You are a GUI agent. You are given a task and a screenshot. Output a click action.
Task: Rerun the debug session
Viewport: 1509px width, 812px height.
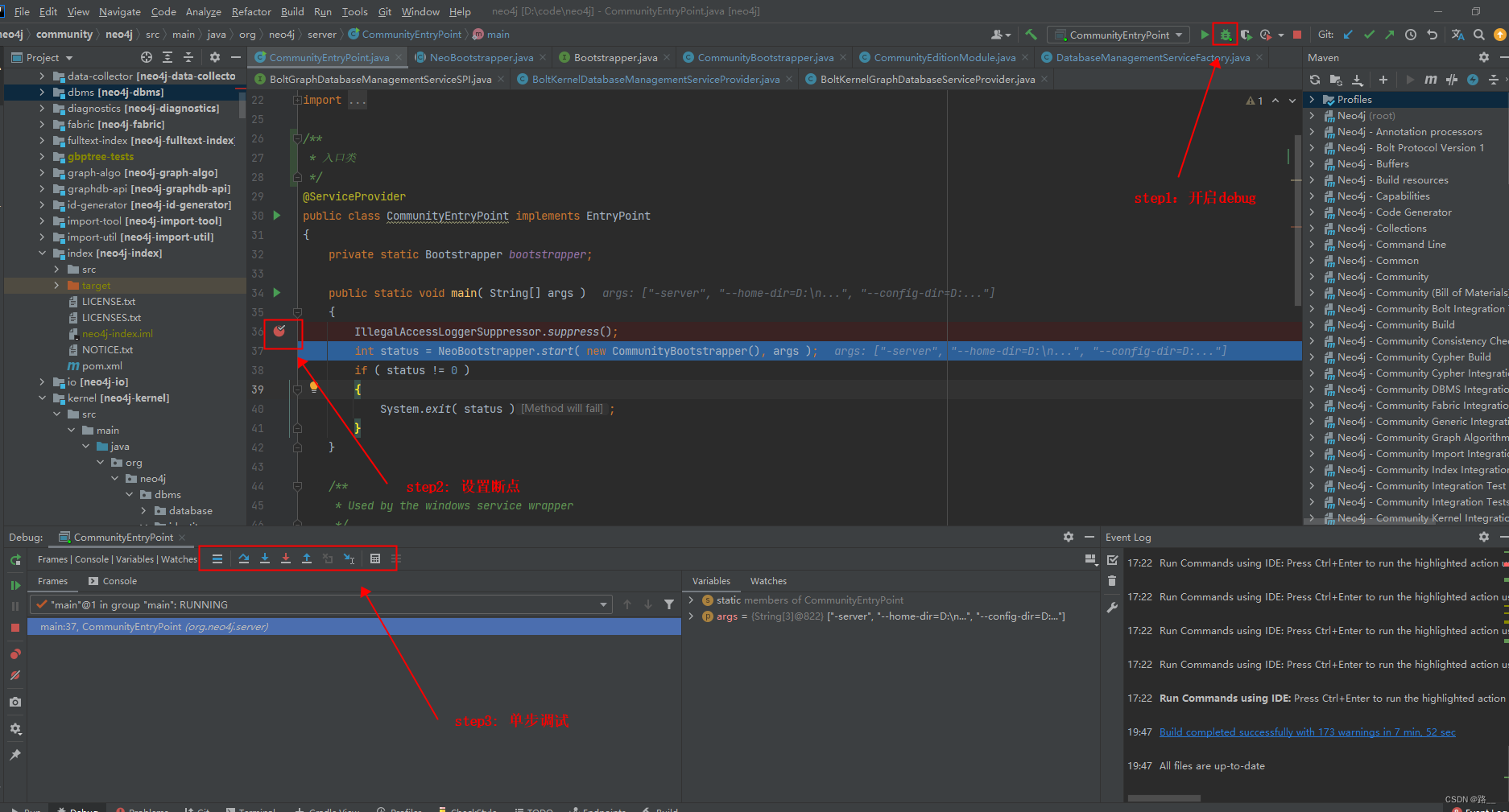coord(15,560)
